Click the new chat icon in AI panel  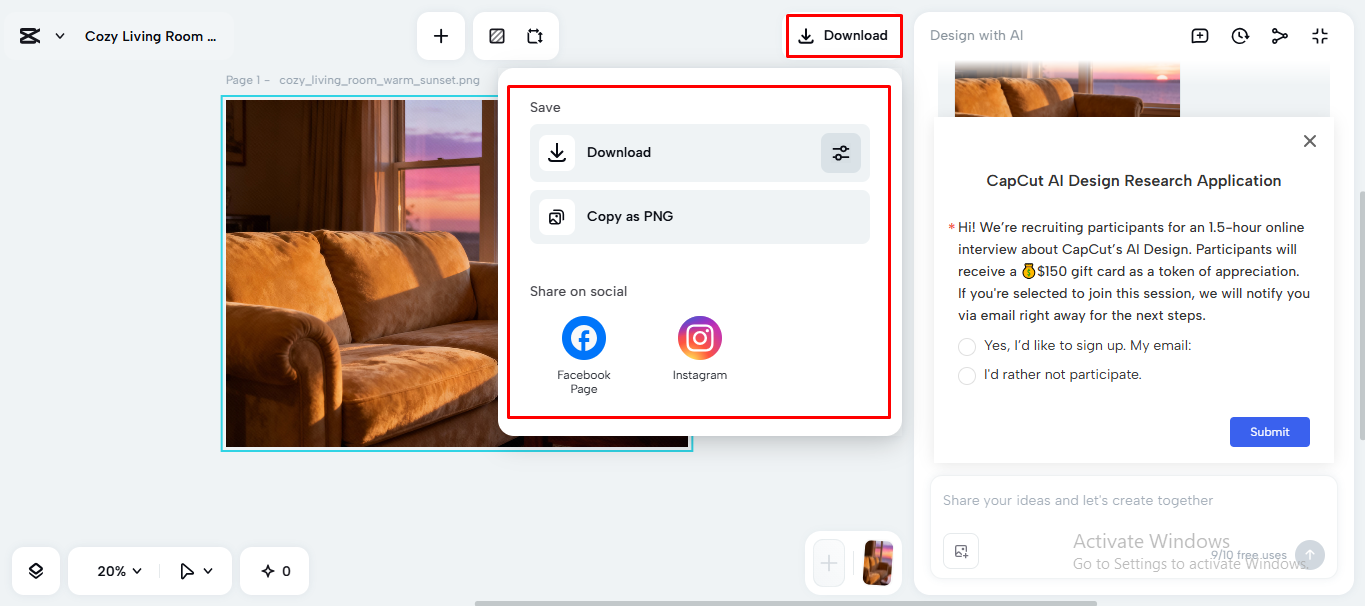pos(1200,36)
